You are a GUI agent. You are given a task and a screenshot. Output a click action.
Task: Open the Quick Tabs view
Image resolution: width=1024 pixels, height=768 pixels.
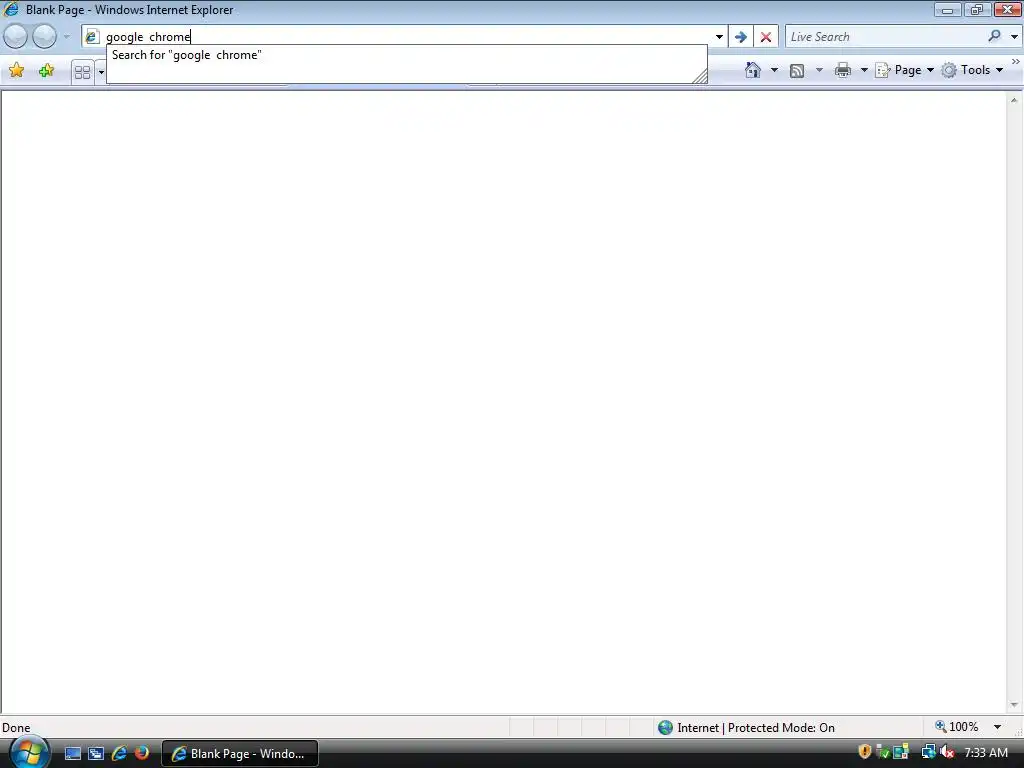point(82,72)
